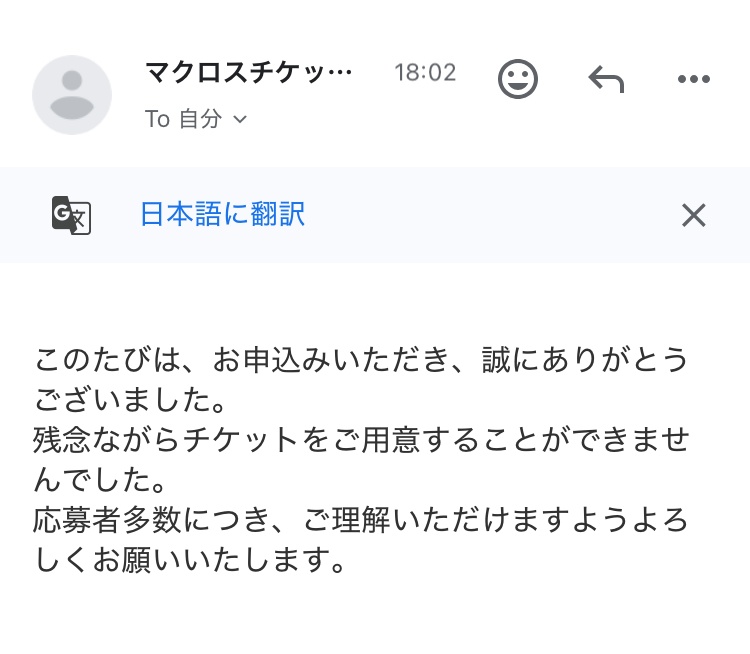This screenshot has width=750, height=654.
Task: Expand recipient details chevron beside 自分
Action: pos(240,119)
